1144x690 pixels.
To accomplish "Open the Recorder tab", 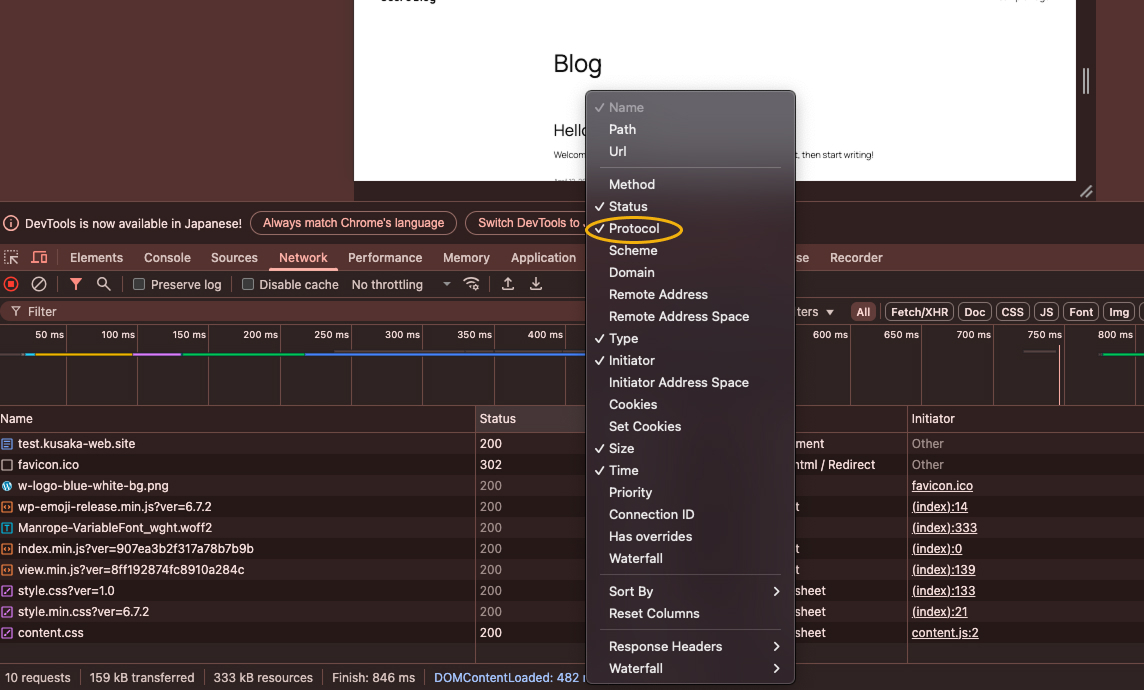I will coord(856,257).
